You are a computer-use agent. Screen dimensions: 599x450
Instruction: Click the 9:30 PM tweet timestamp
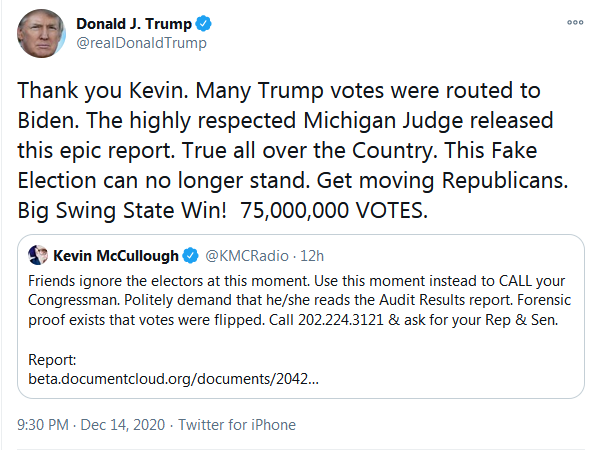[43, 425]
